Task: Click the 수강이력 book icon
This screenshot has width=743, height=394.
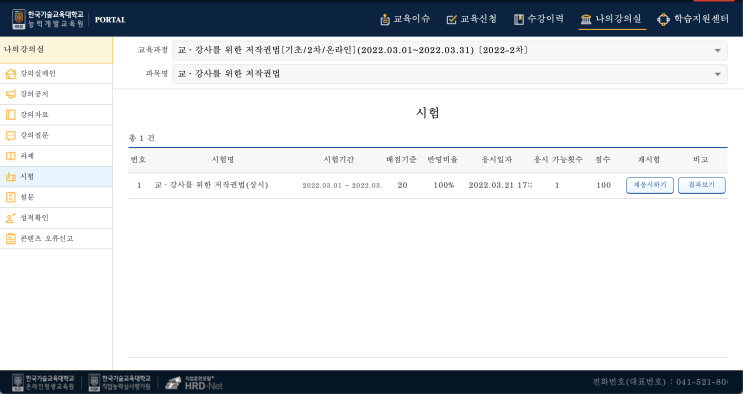Action: 519,19
